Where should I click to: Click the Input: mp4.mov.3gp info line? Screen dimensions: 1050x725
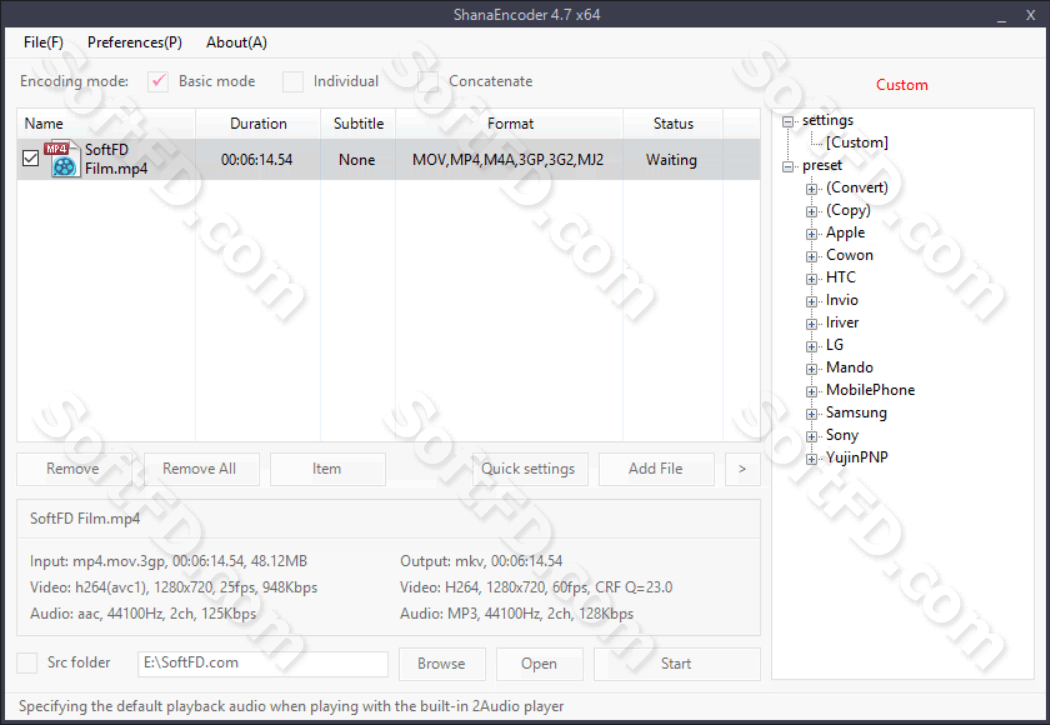[168, 562]
